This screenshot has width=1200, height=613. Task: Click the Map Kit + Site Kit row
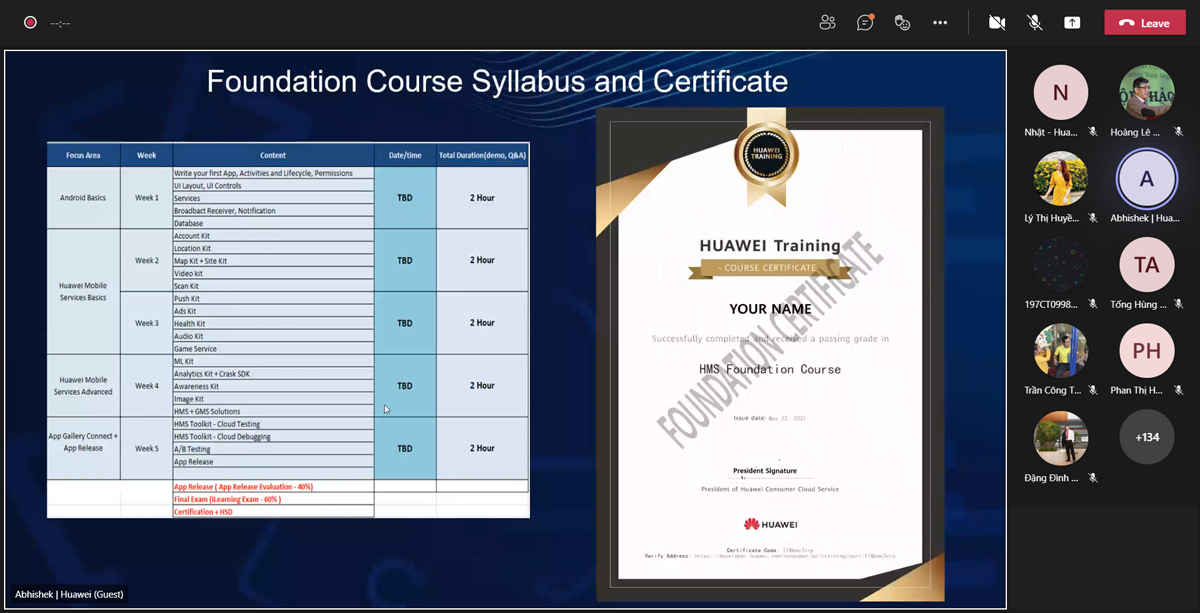[273, 261]
